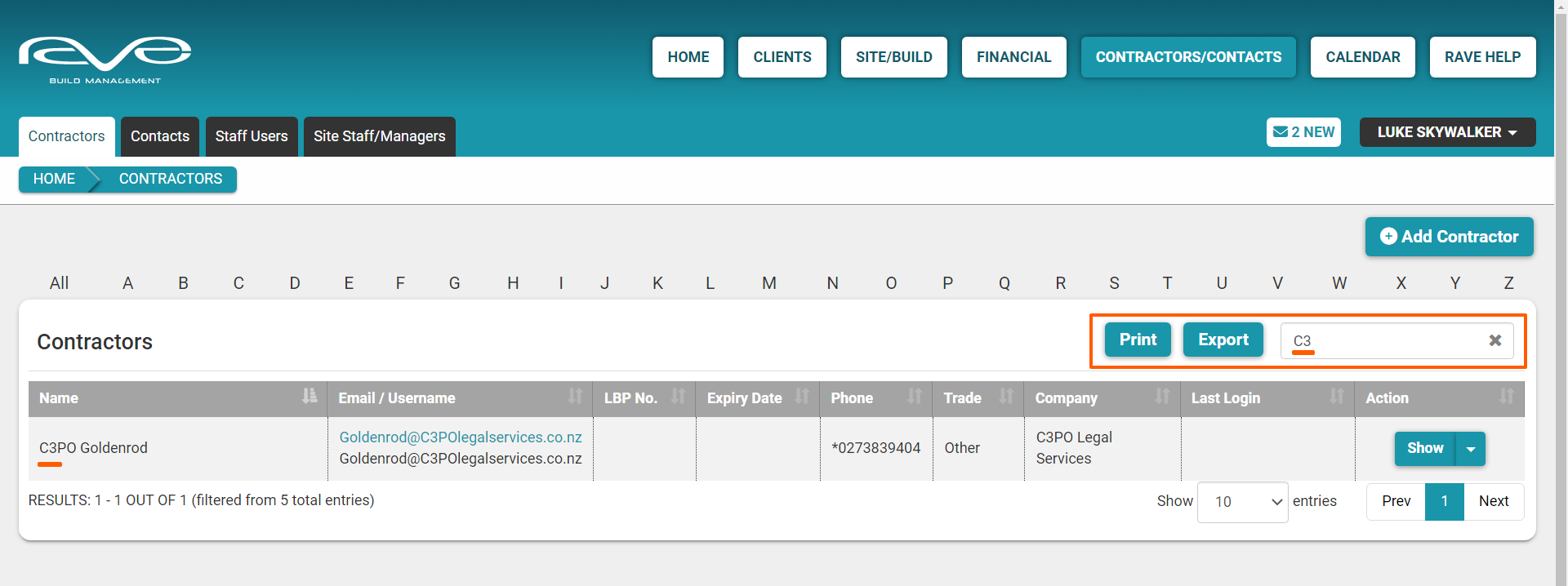Filter contractors by letter D
The image size is (1568, 586).
tap(295, 283)
